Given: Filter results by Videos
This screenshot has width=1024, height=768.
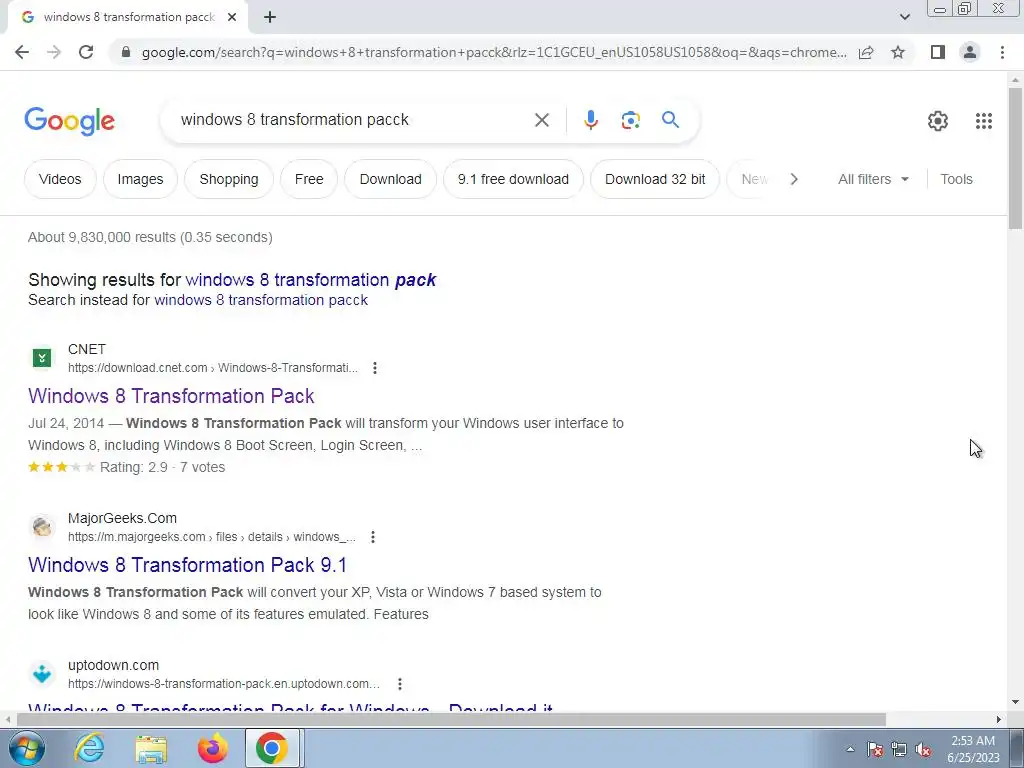Looking at the screenshot, I should [x=60, y=179].
